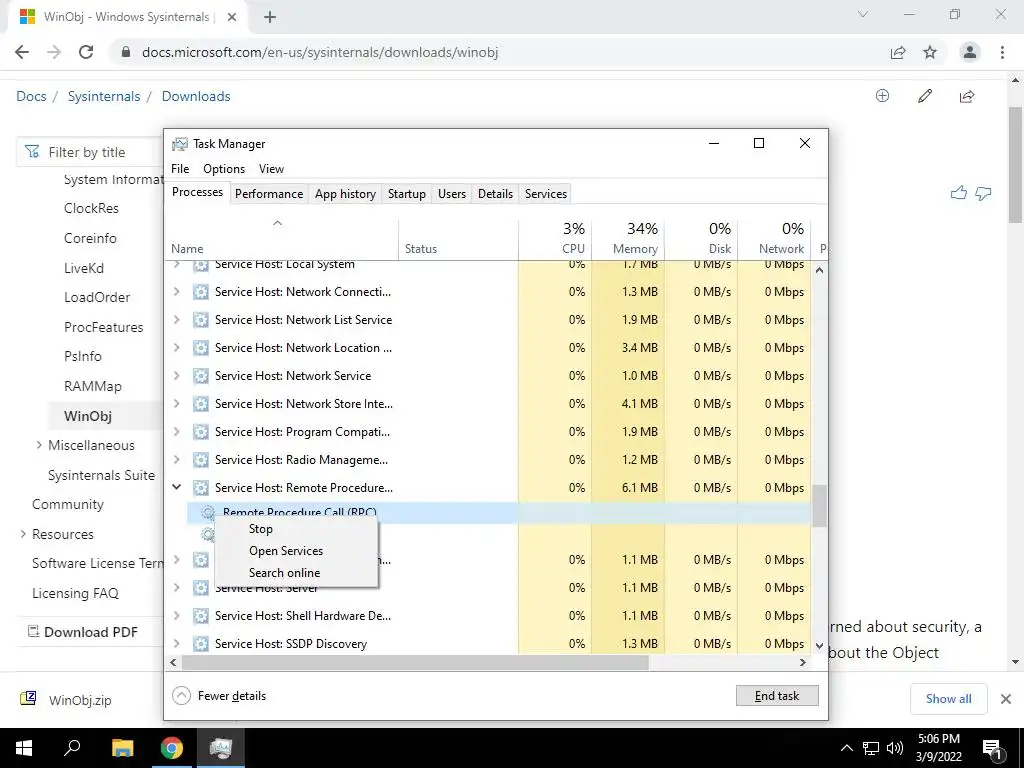Sort processes by CPU column
Image resolution: width=1024 pixels, height=768 pixels.
[555, 238]
